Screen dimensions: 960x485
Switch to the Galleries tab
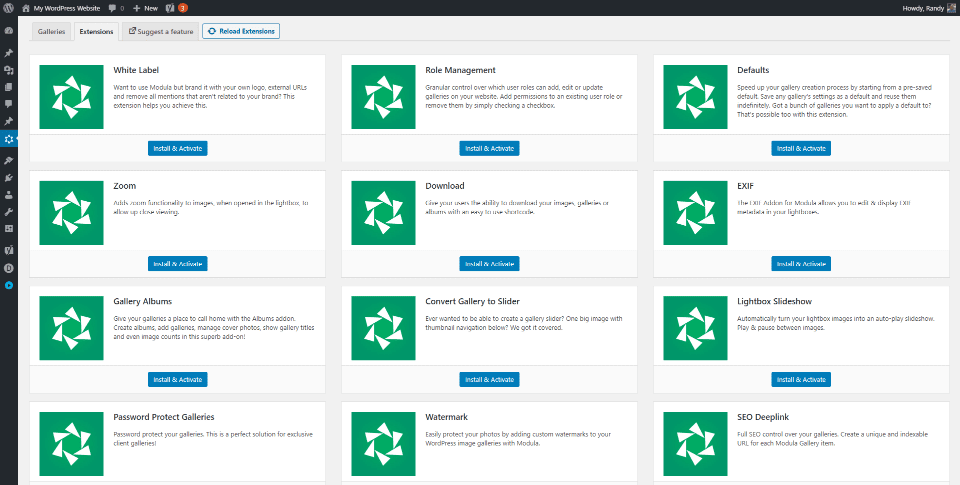click(x=52, y=31)
